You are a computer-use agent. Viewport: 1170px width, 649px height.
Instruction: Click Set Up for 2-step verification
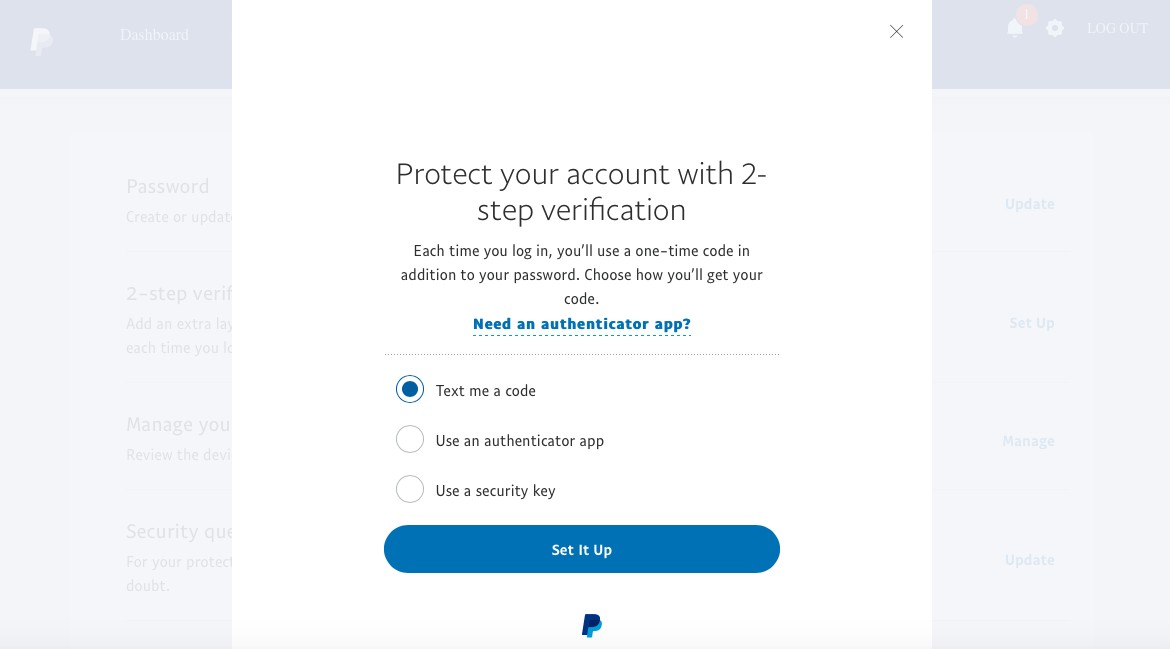click(x=1031, y=323)
